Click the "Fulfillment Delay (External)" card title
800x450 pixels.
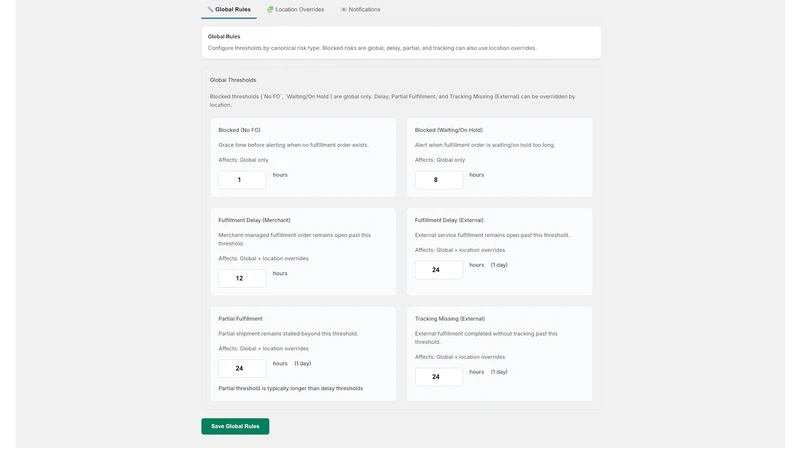(449, 220)
